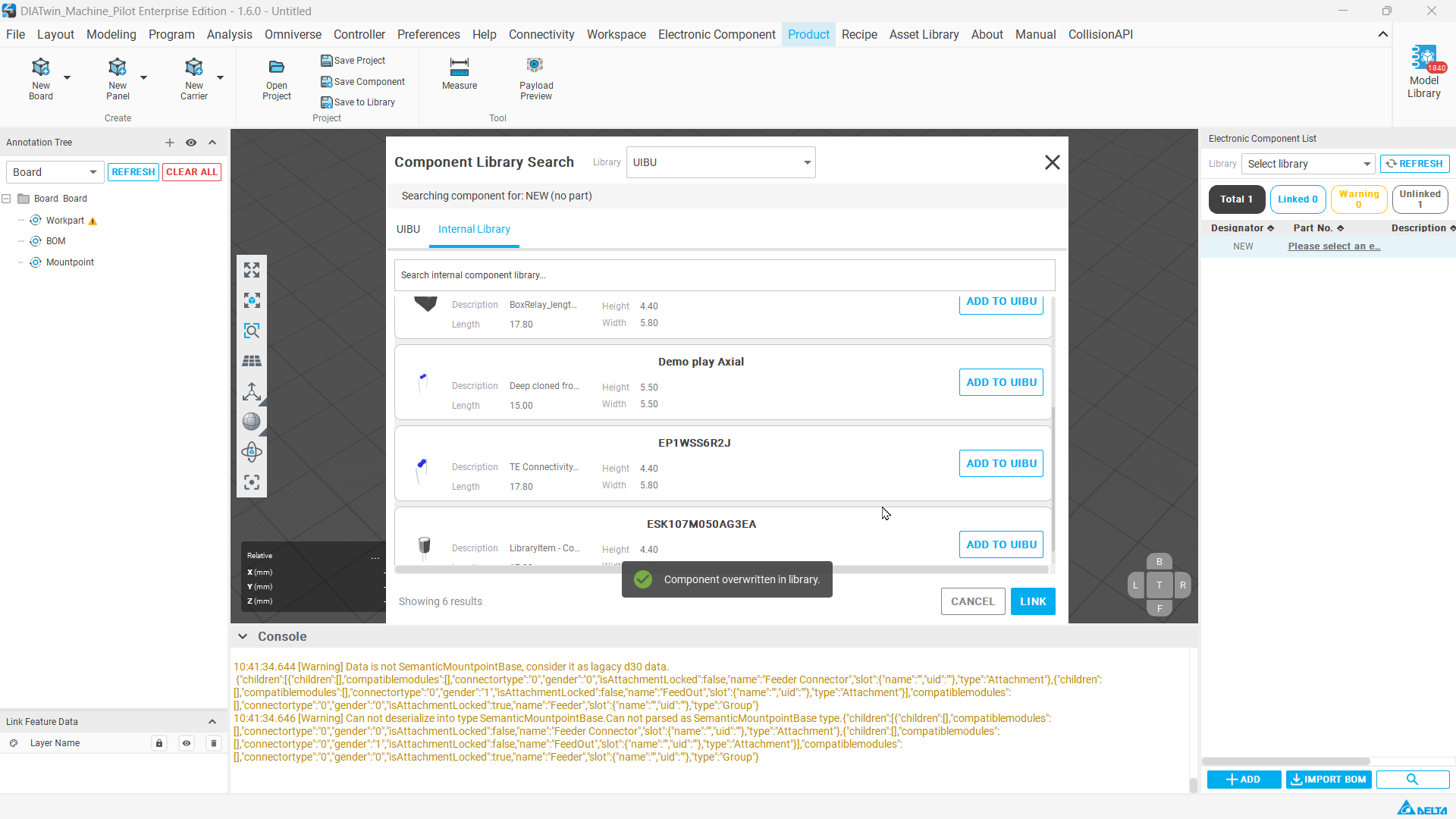Click the focus selection viewport icon
Viewport: 1456px width, 819px height.
pos(252,482)
